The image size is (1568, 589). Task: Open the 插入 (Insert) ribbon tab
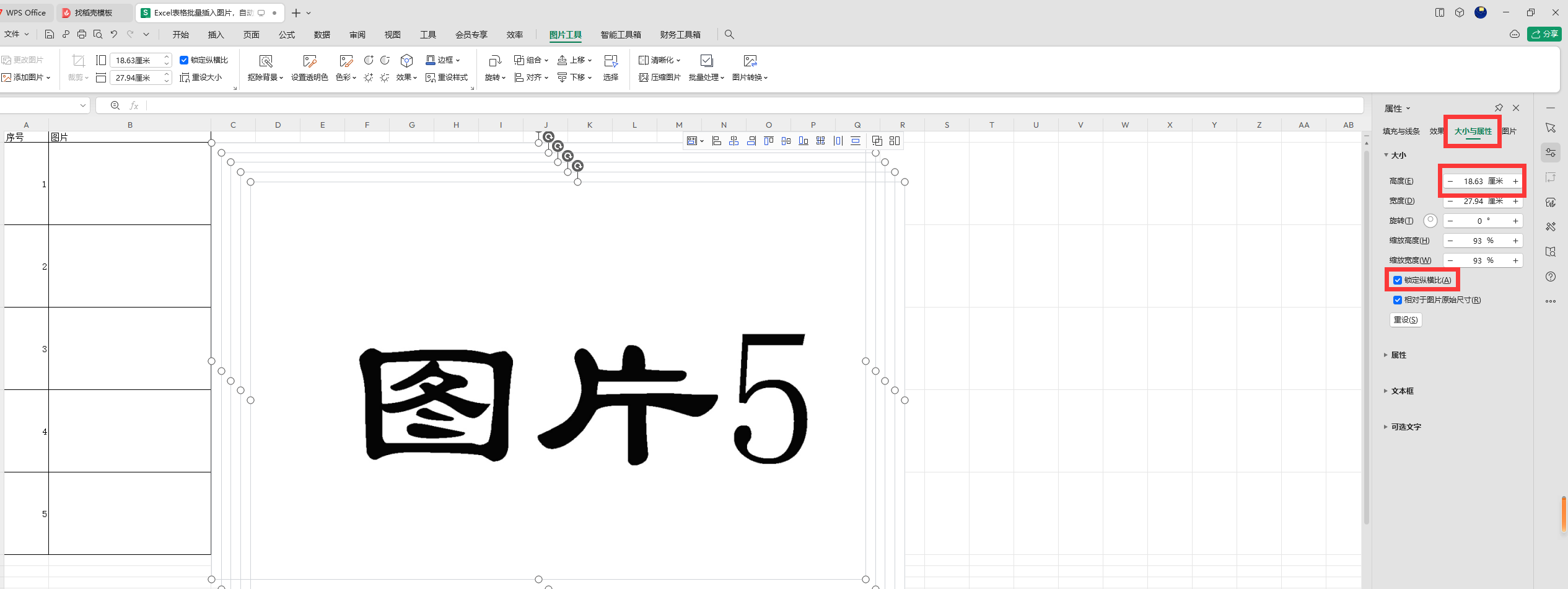(x=216, y=35)
